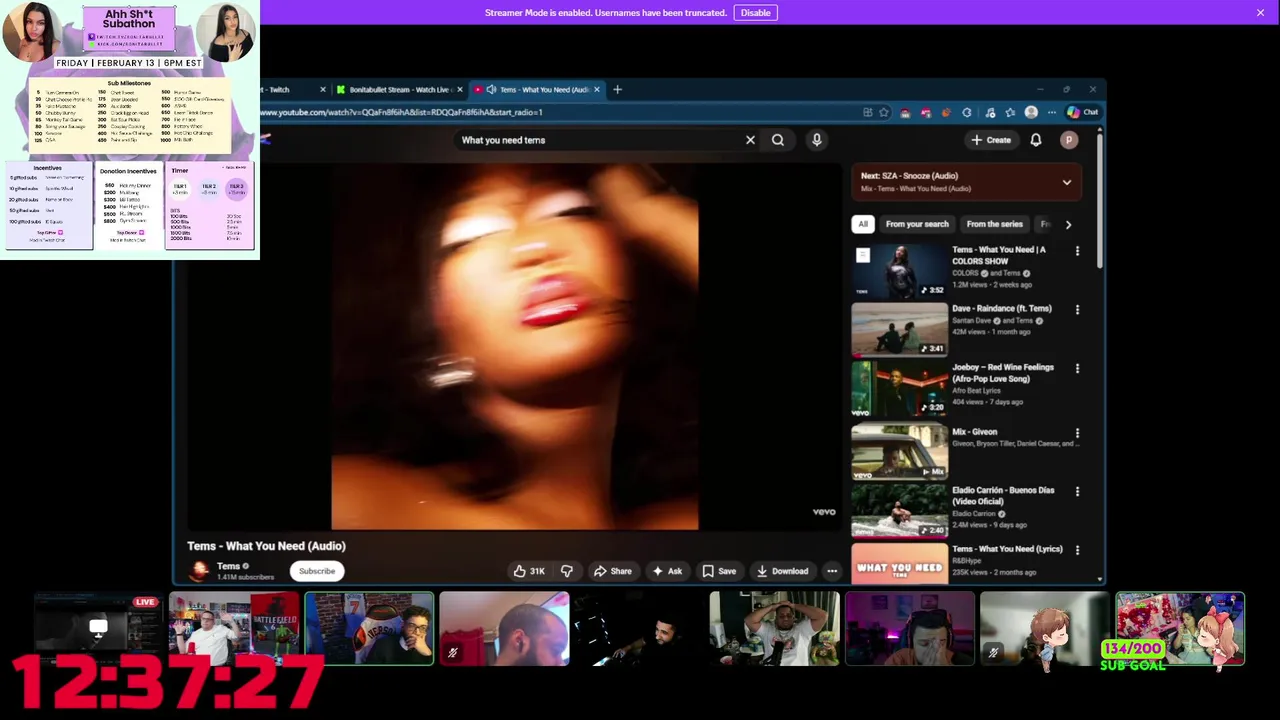Open What You Need (Lyrics) thumbnail

click(899, 564)
